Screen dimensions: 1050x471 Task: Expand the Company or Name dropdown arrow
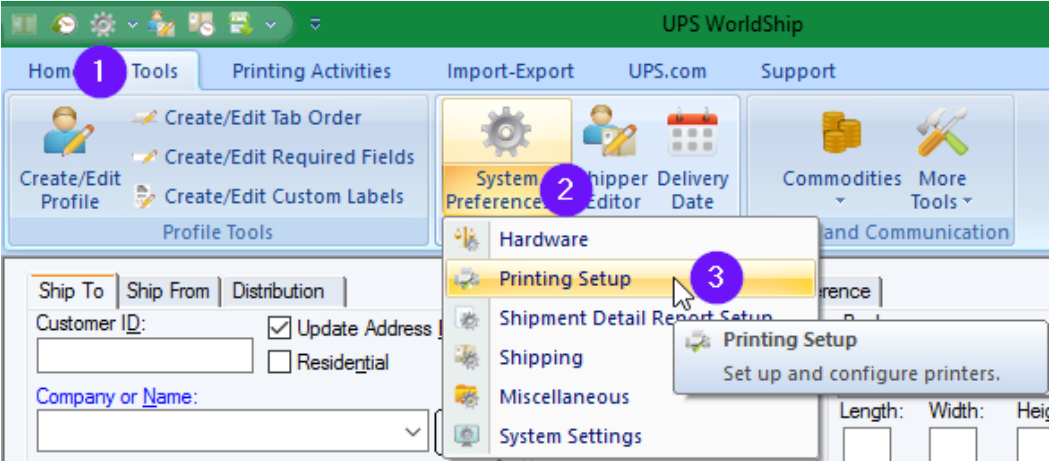[x=414, y=431]
